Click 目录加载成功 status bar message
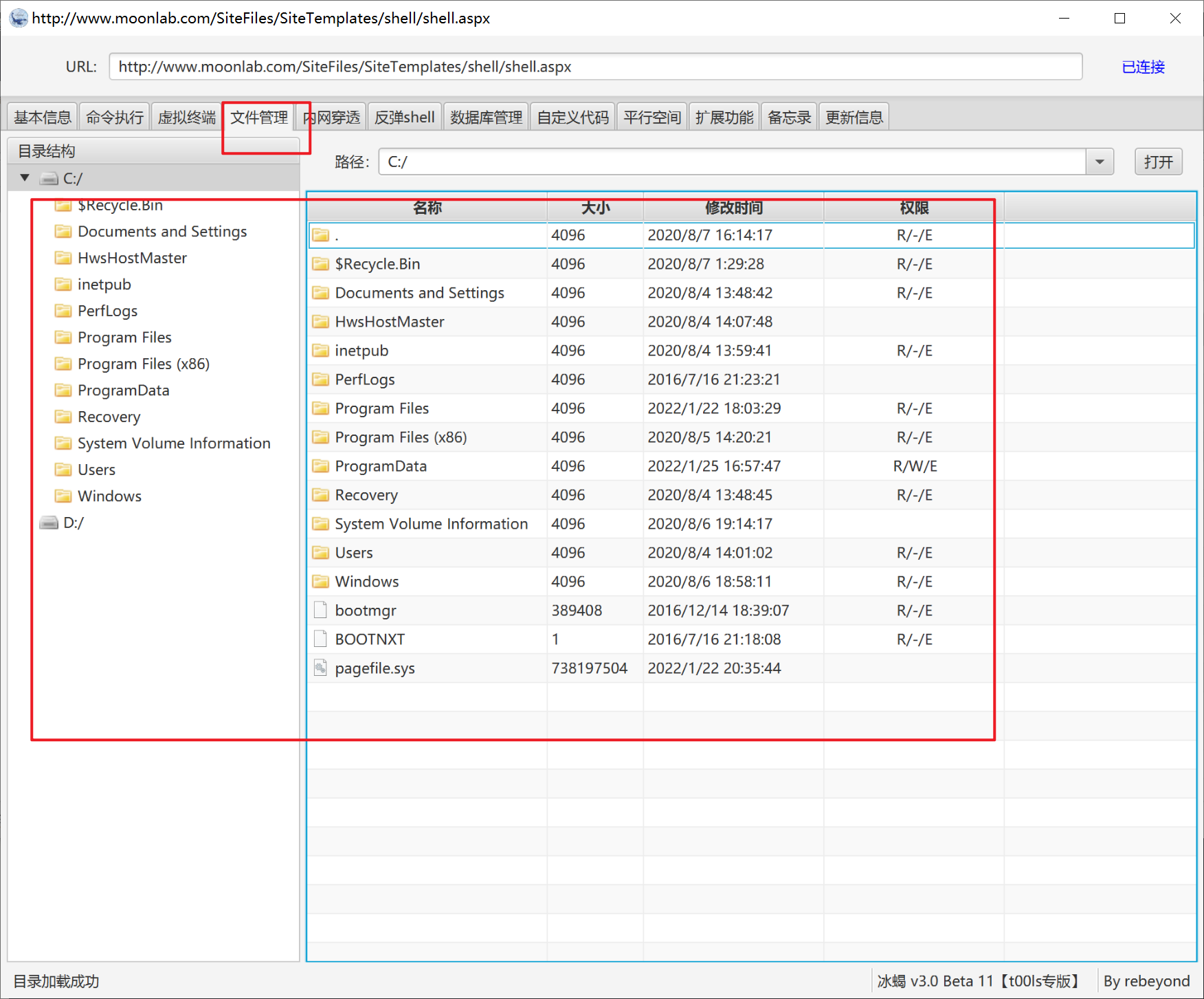 coord(56,981)
